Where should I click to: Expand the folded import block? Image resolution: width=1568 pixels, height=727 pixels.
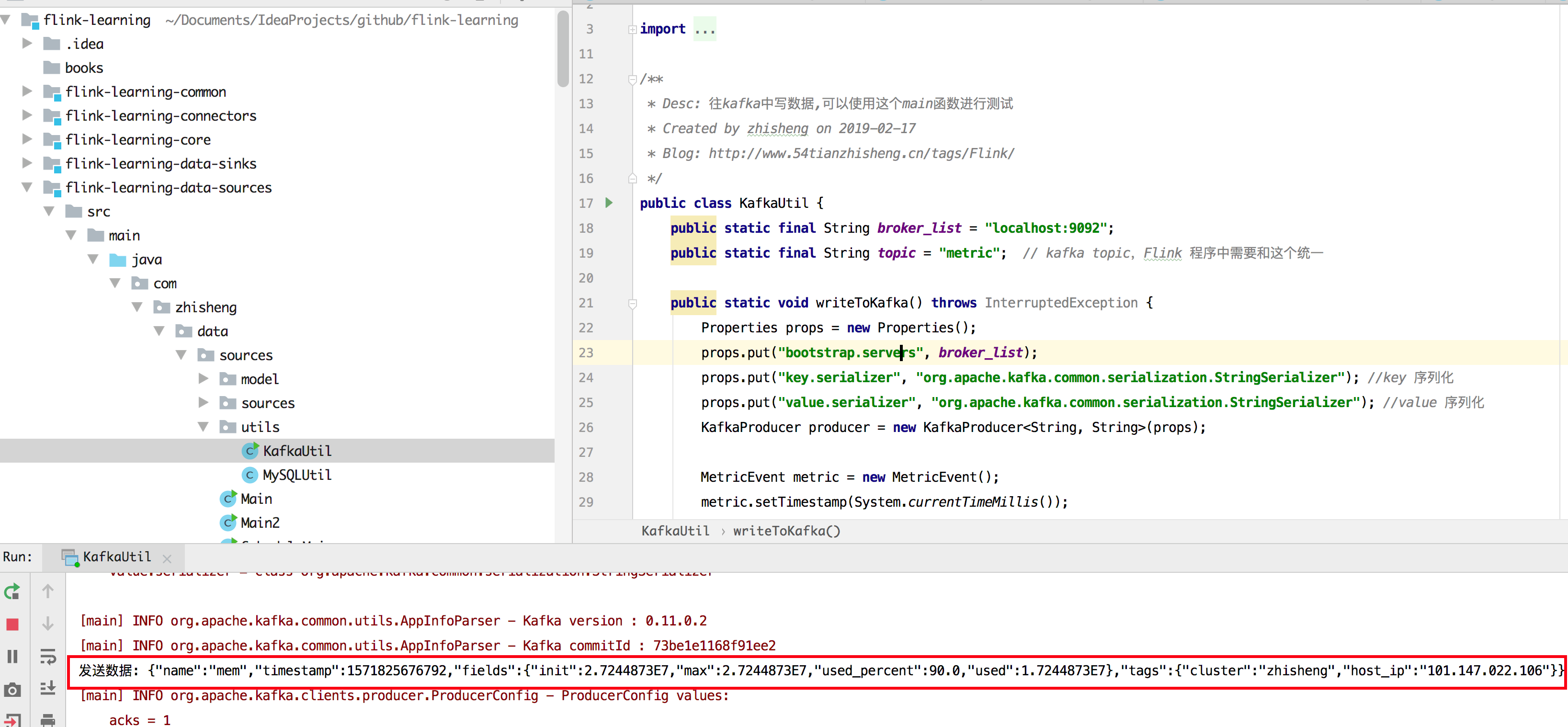(x=633, y=29)
